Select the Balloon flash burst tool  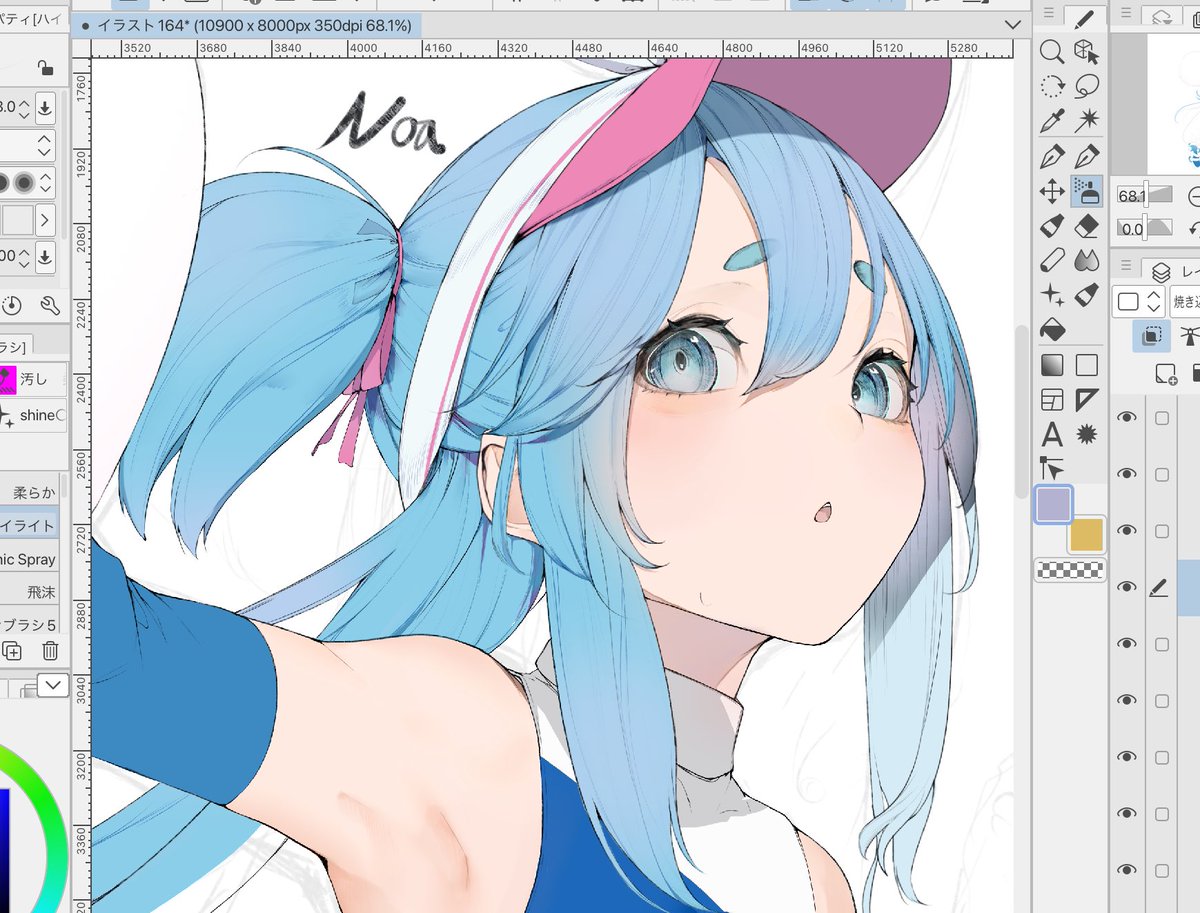pos(1086,434)
